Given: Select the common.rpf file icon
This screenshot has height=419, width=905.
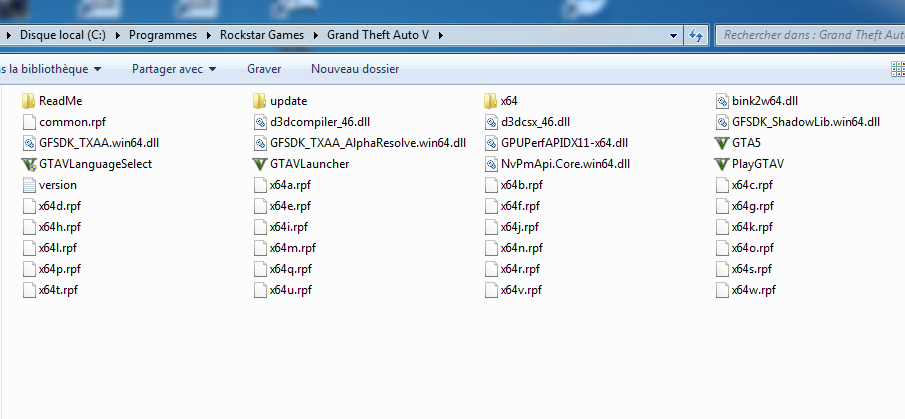Looking at the screenshot, I should 29,122.
